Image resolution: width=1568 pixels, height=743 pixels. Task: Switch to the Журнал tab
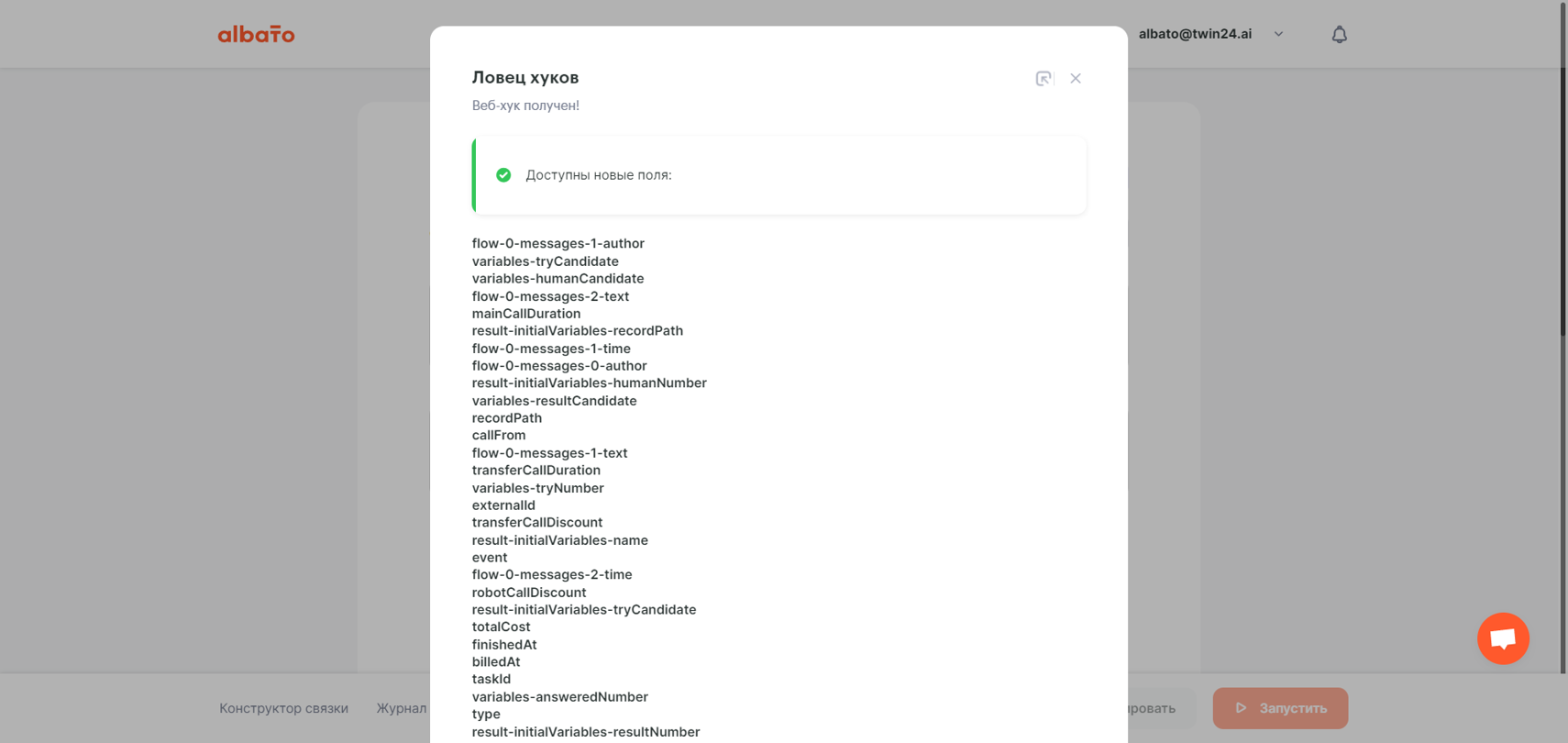tap(402, 708)
